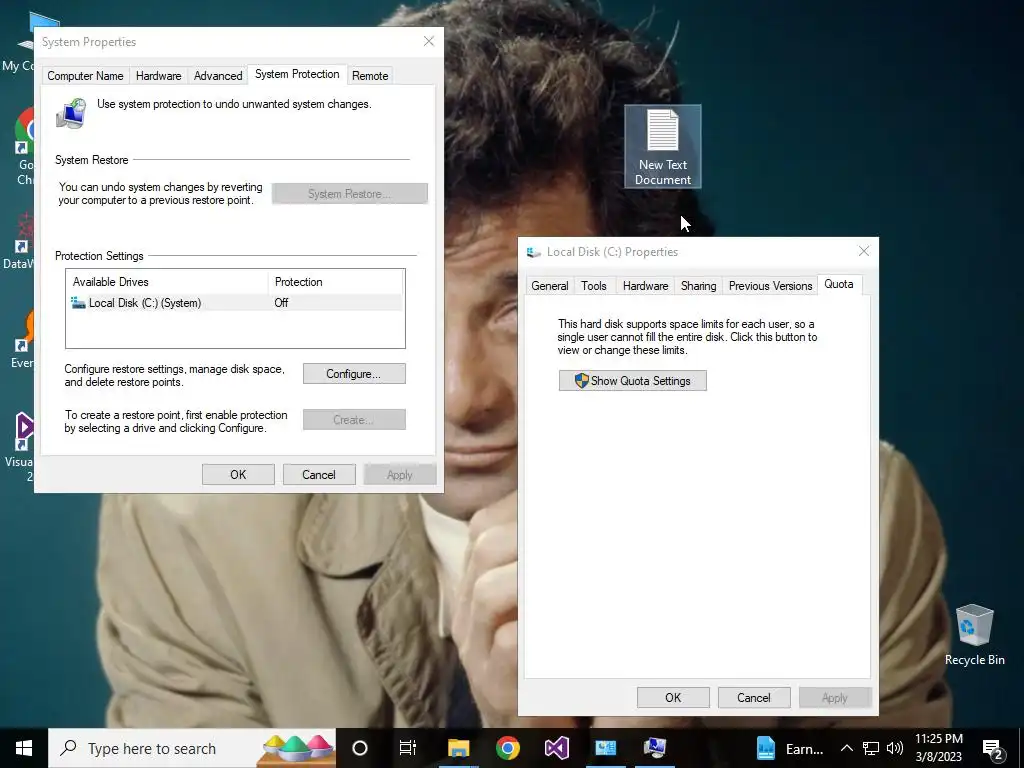Open Hardware tab in Local Disk Properties

[x=645, y=286]
